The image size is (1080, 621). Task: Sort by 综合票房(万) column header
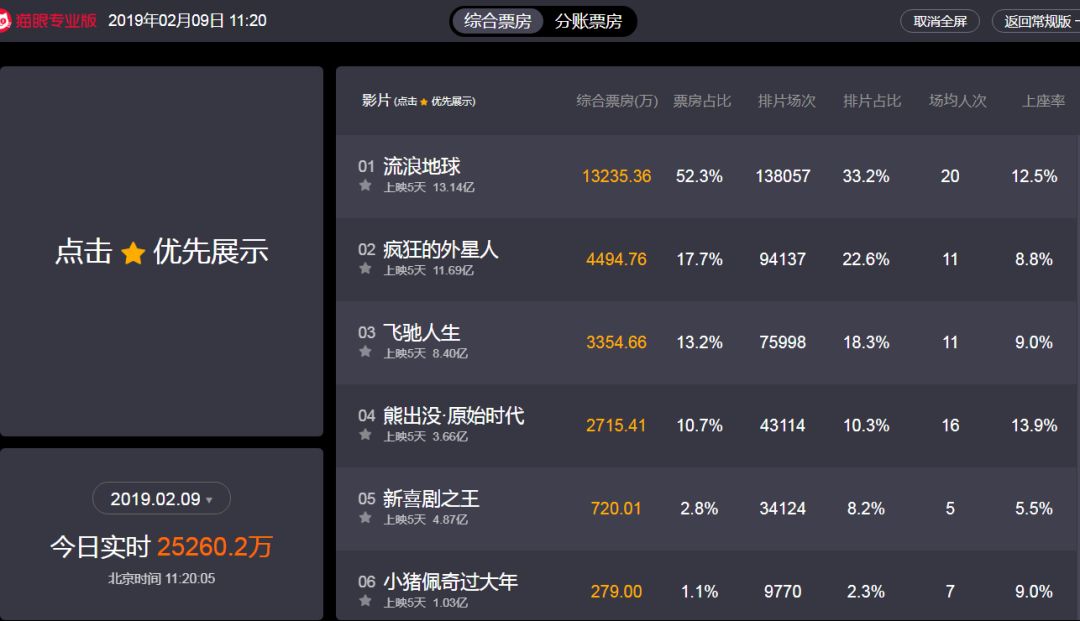pyautogui.click(x=617, y=101)
